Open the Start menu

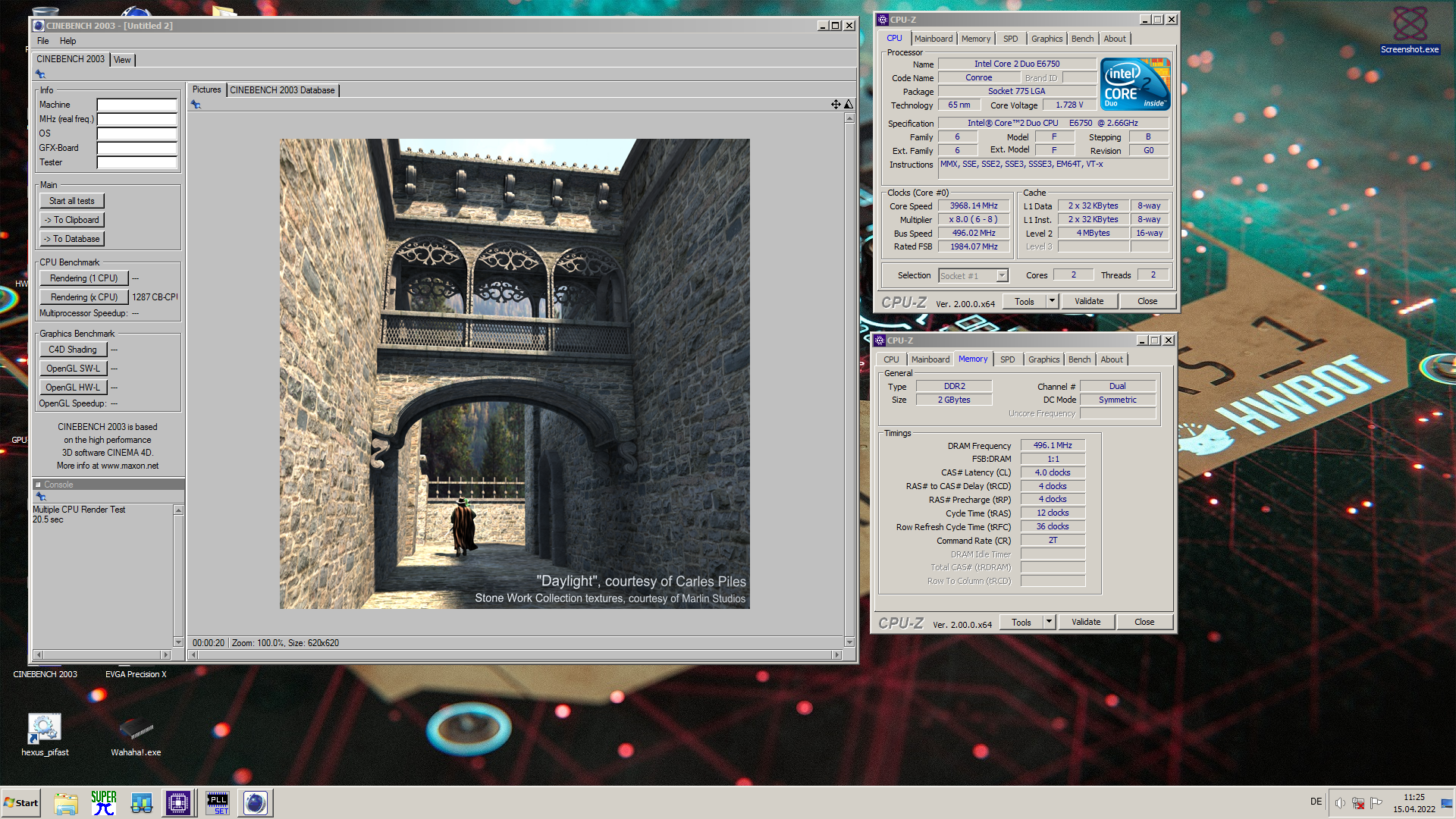click(21, 802)
